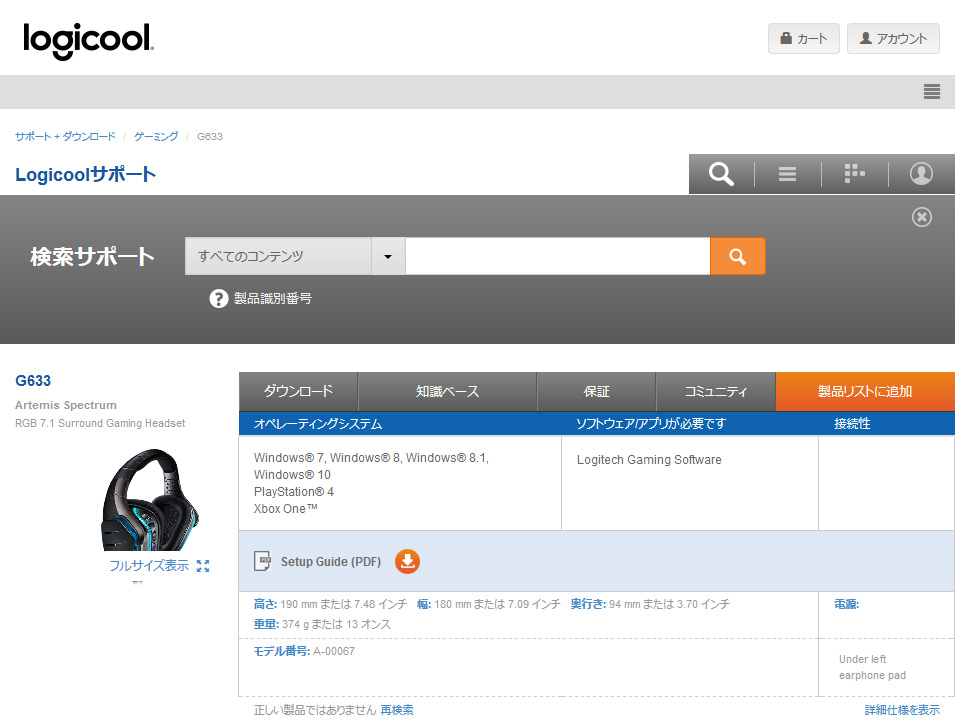The width and height of the screenshot is (955, 723).
Task: Close the search support panel
Action: click(922, 217)
